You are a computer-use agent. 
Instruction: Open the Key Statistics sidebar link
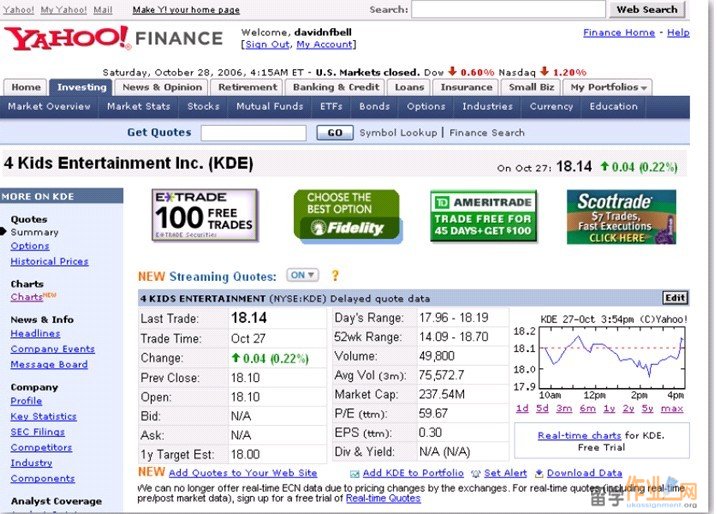click(43, 417)
